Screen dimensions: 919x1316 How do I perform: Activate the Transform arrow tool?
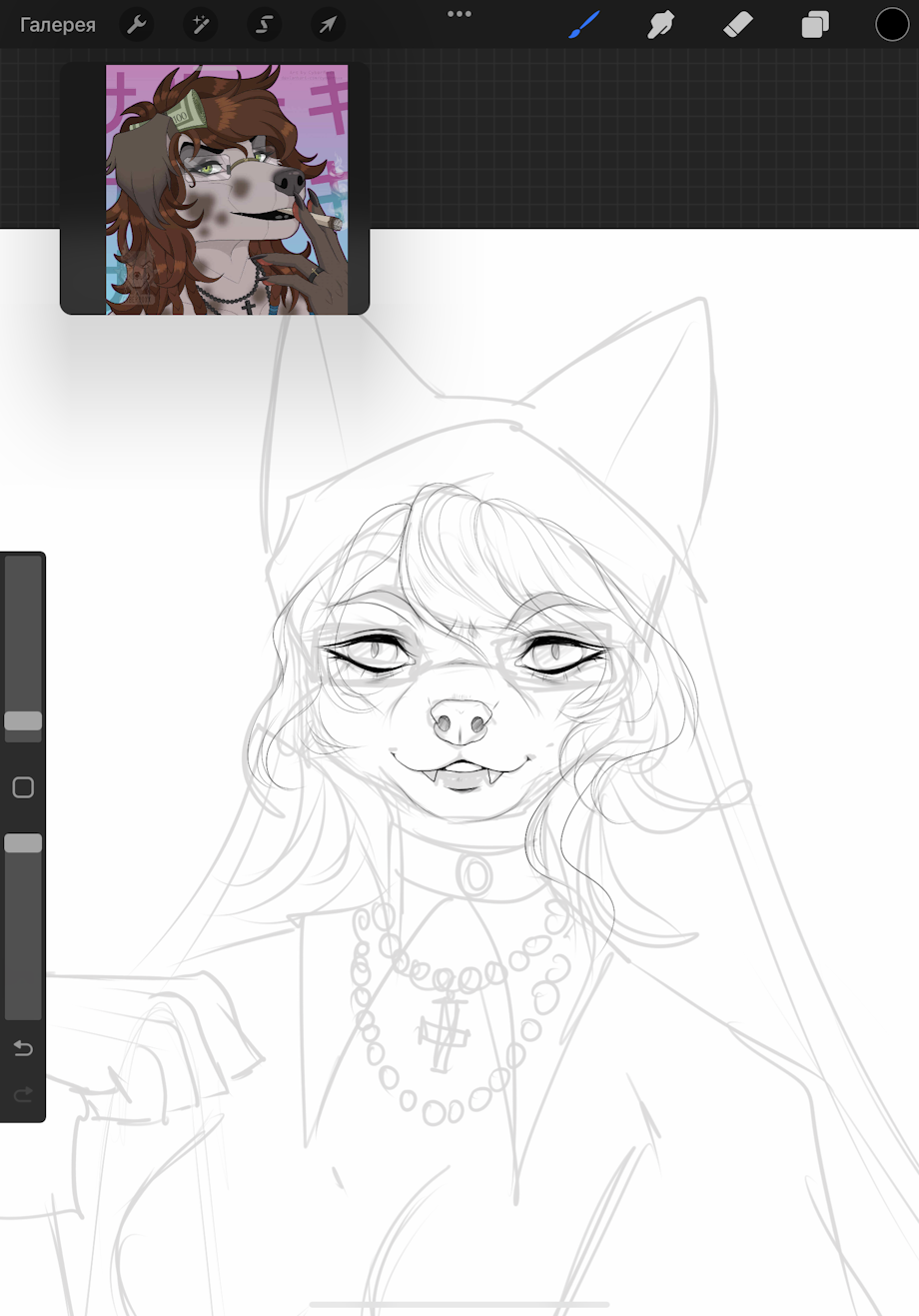pyautogui.click(x=328, y=24)
